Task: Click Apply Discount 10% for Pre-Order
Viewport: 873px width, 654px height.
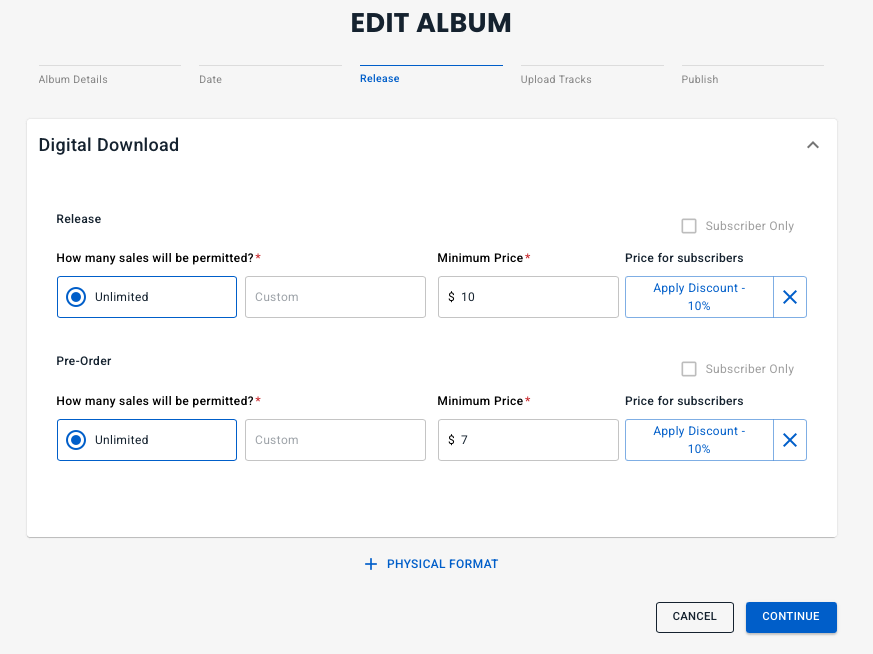Action: pyautogui.click(x=699, y=440)
